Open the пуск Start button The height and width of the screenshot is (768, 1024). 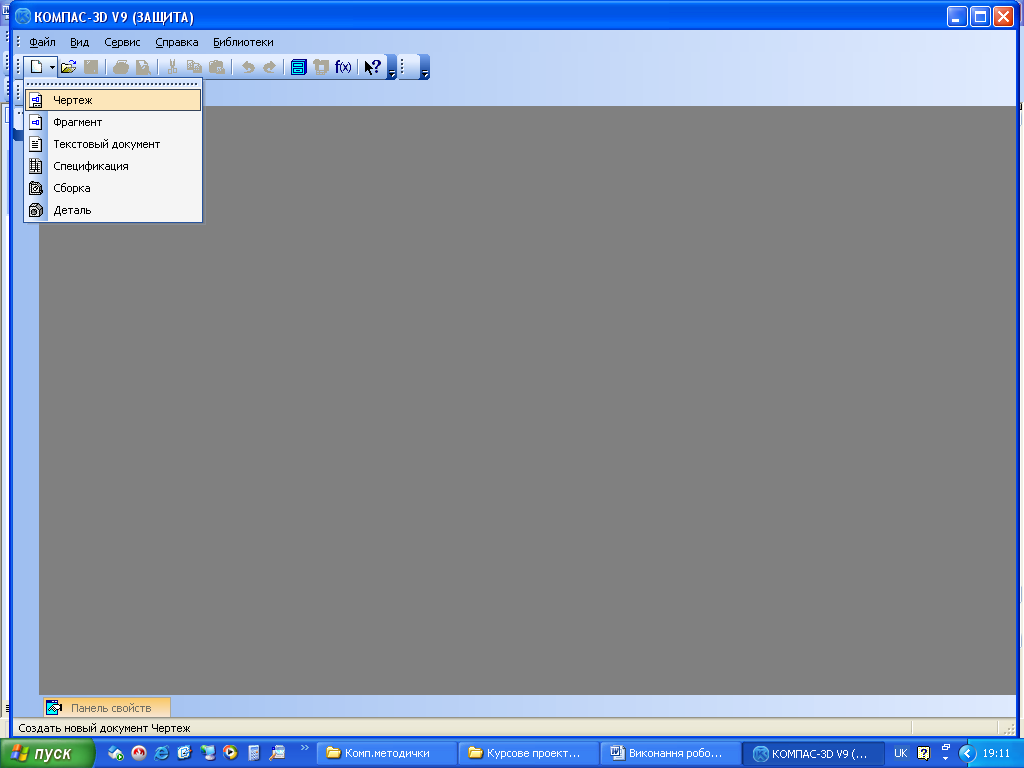click(x=47, y=753)
